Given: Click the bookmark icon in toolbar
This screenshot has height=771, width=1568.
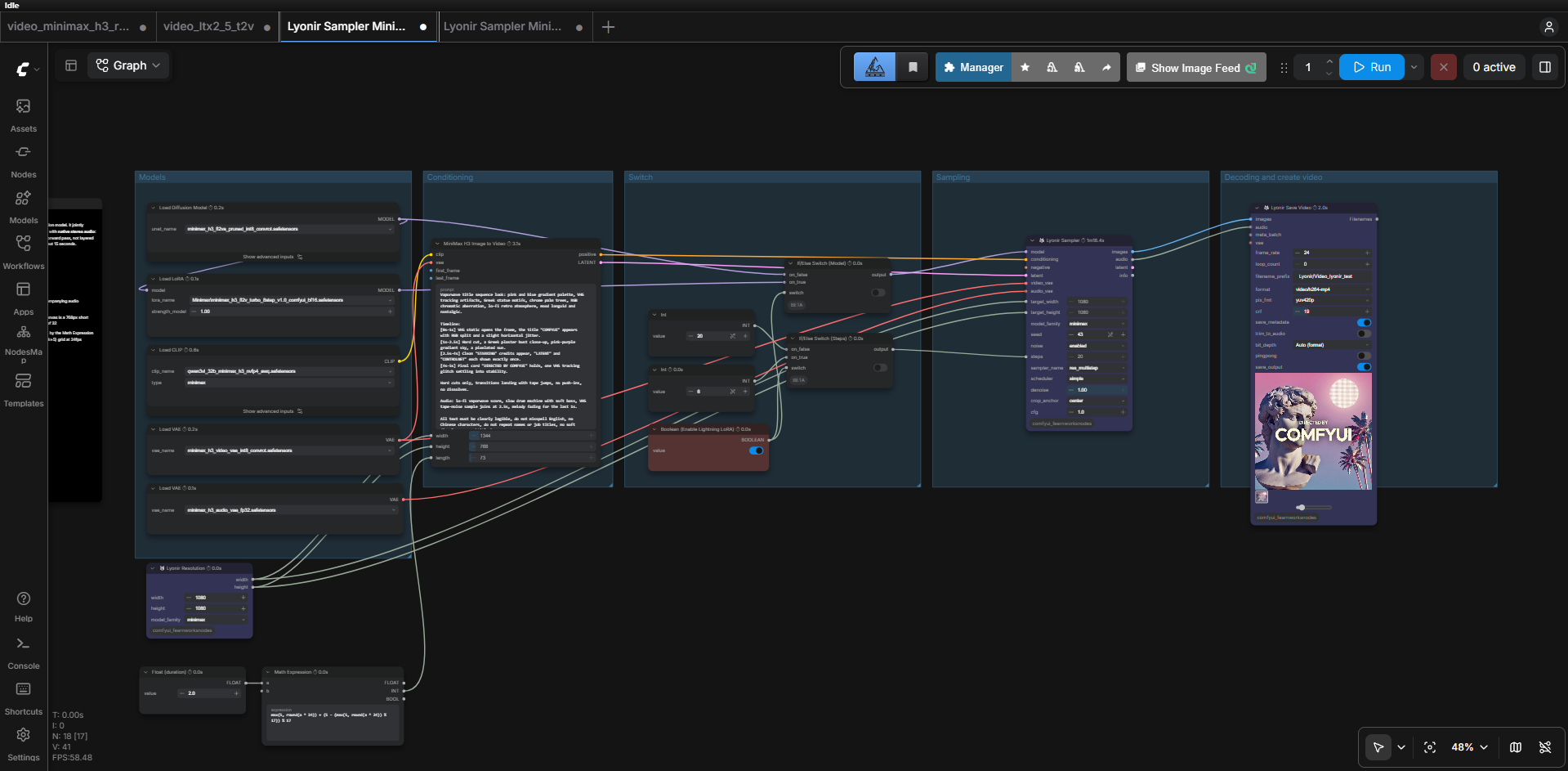Looking at the screenshot, I should [x=913, y=67].
